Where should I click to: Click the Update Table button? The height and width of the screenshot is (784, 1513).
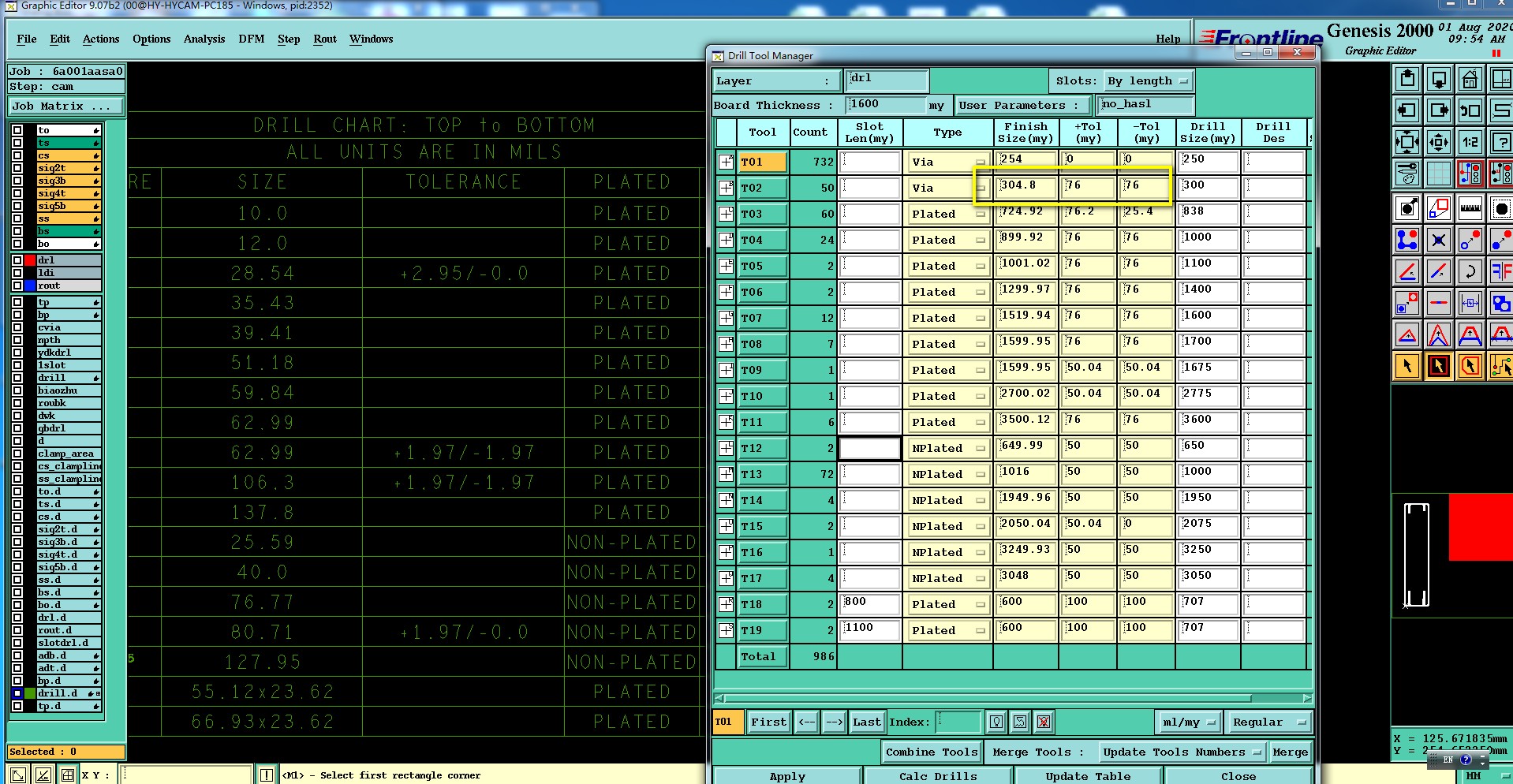point(1088,776)
